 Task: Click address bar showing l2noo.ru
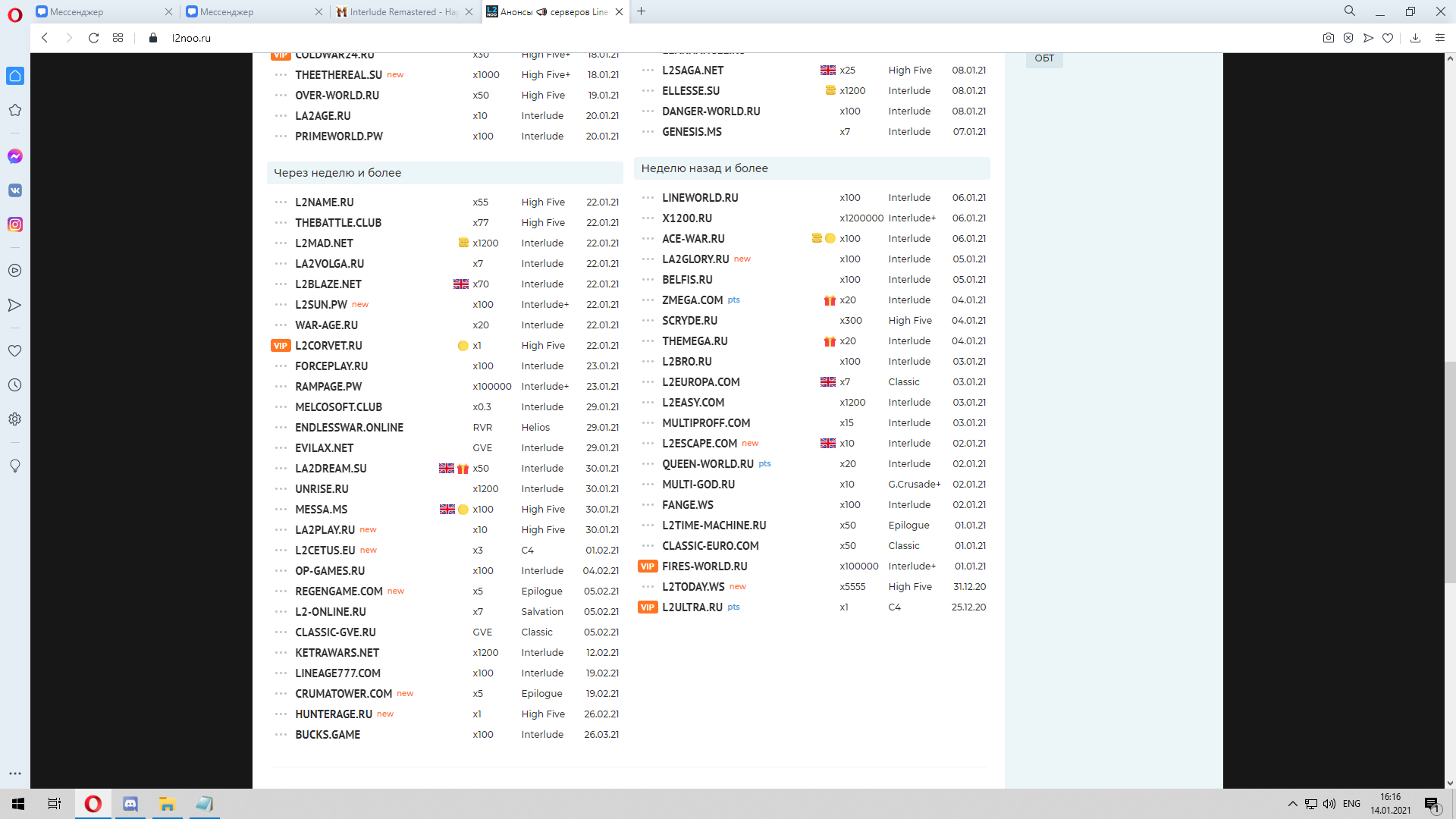(x=191, y=38)
